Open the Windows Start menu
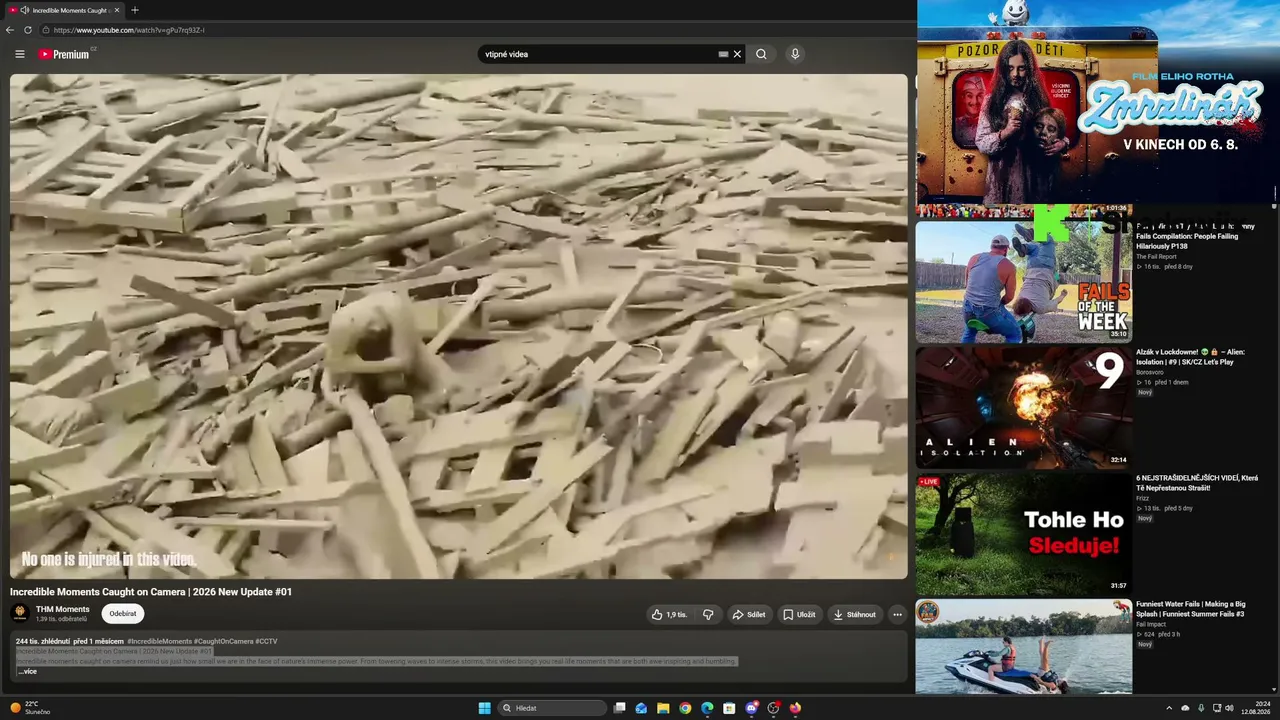Viewport: 1280px width, 720px height. coord(484,708)
